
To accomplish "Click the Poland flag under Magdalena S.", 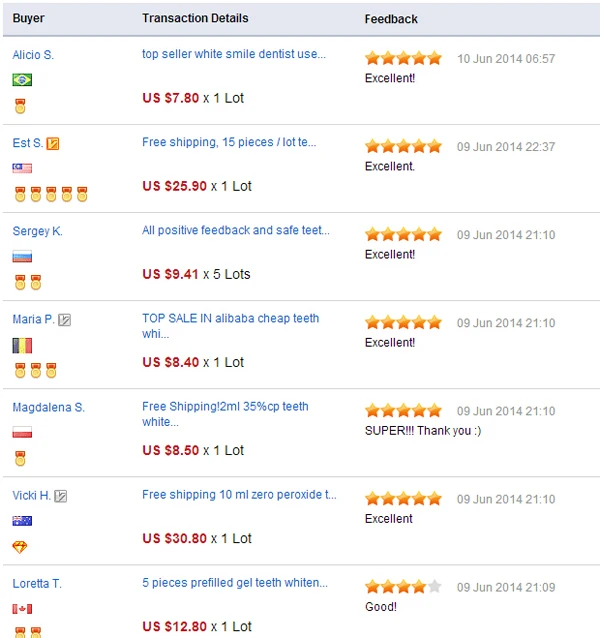I will coord(22,432).
